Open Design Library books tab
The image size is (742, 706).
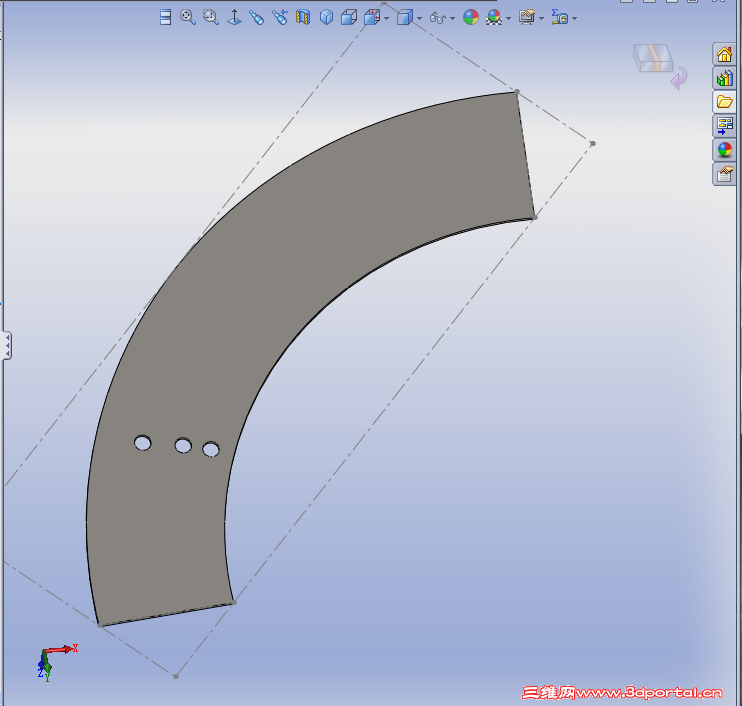coord(724,78)
